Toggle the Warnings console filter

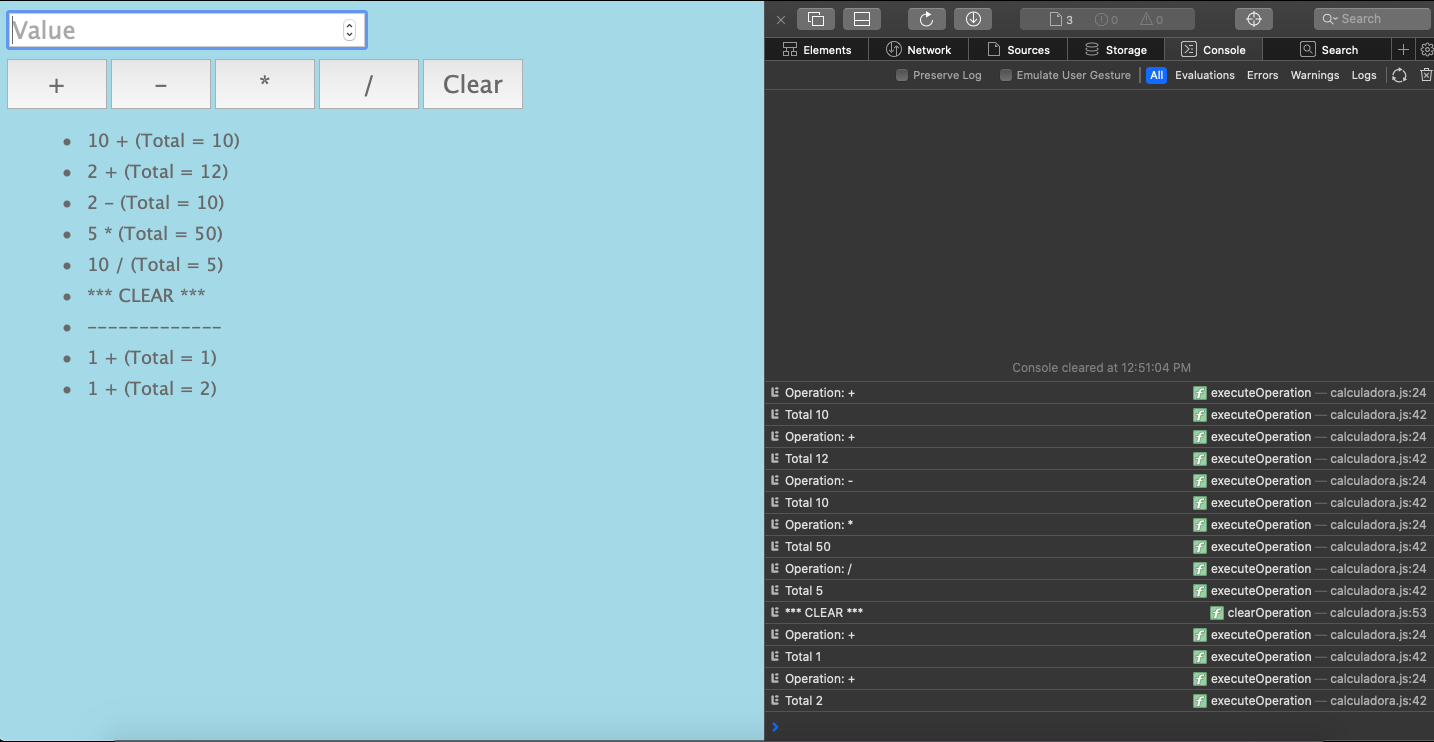click(x=1315, y=74)
